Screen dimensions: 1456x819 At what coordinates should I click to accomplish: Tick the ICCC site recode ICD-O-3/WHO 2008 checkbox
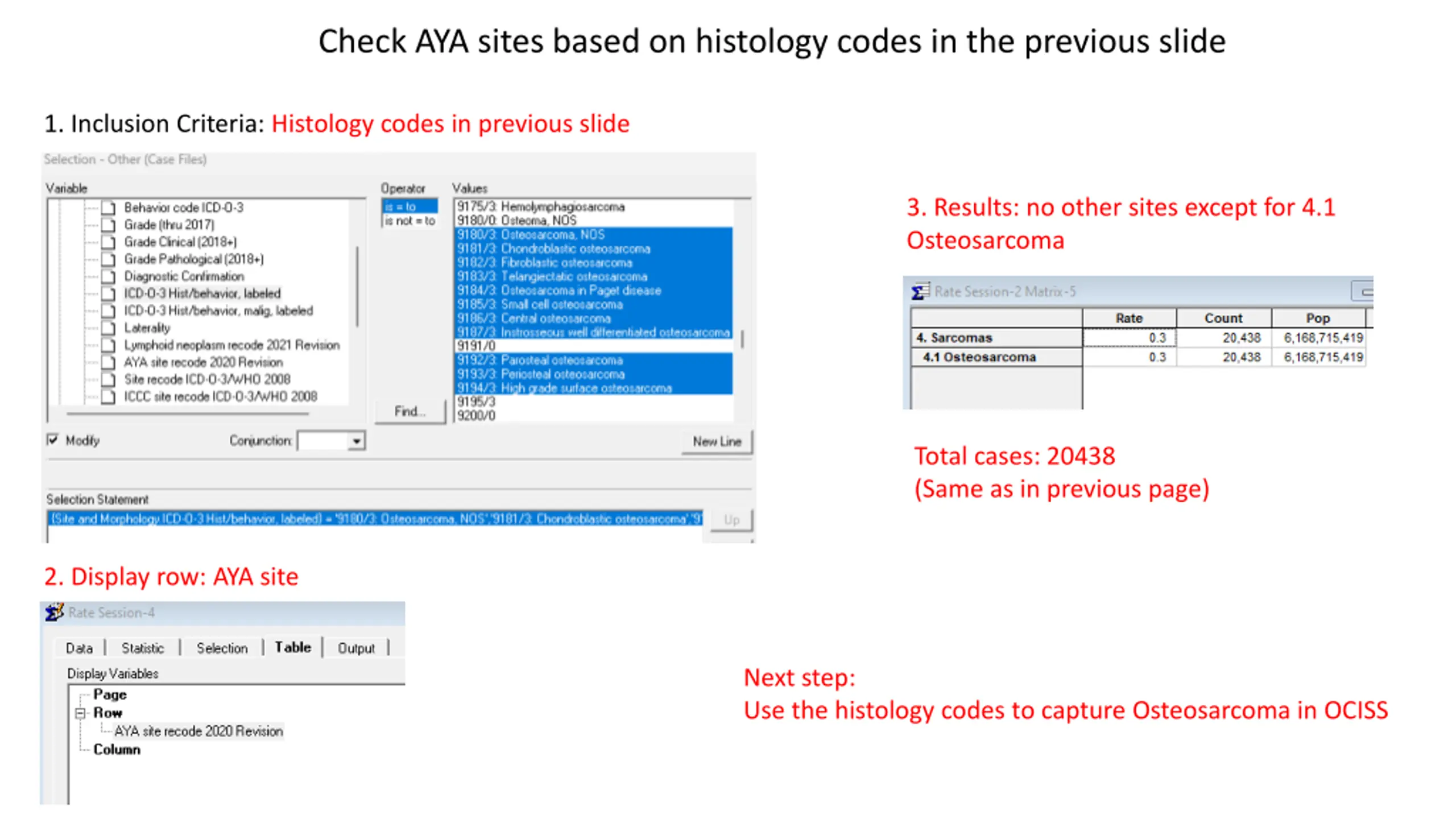pos(109,397)
